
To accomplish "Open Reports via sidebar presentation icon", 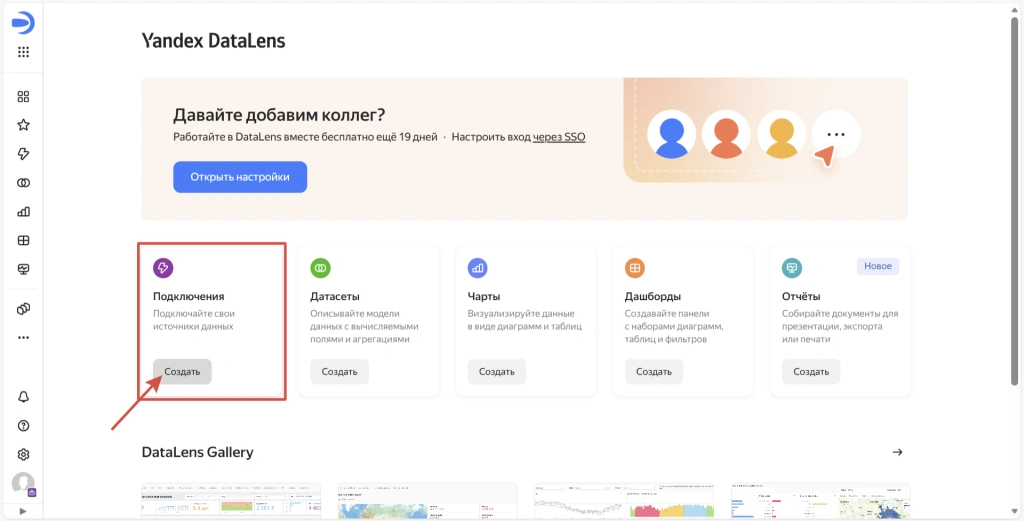I will pos(23,270).
